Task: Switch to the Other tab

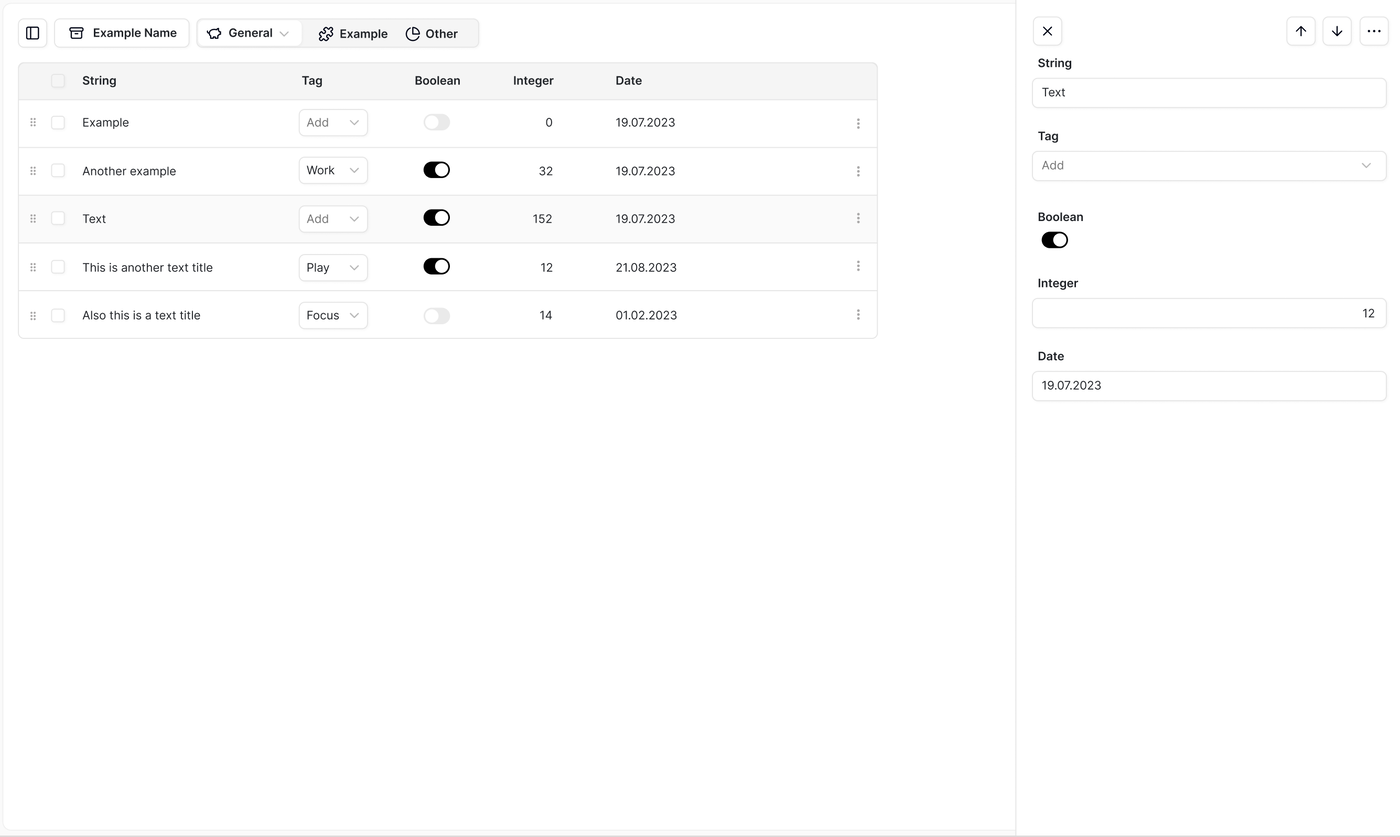Action: click(x=432, y=34)
